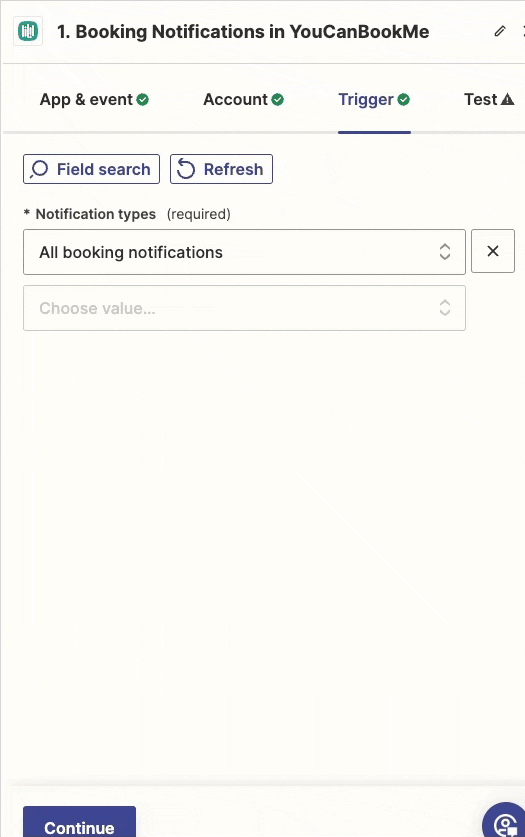This screenshot has height=837, width=525.
Task: Click the magnifier icon in Field search
Action: [39, 169]
